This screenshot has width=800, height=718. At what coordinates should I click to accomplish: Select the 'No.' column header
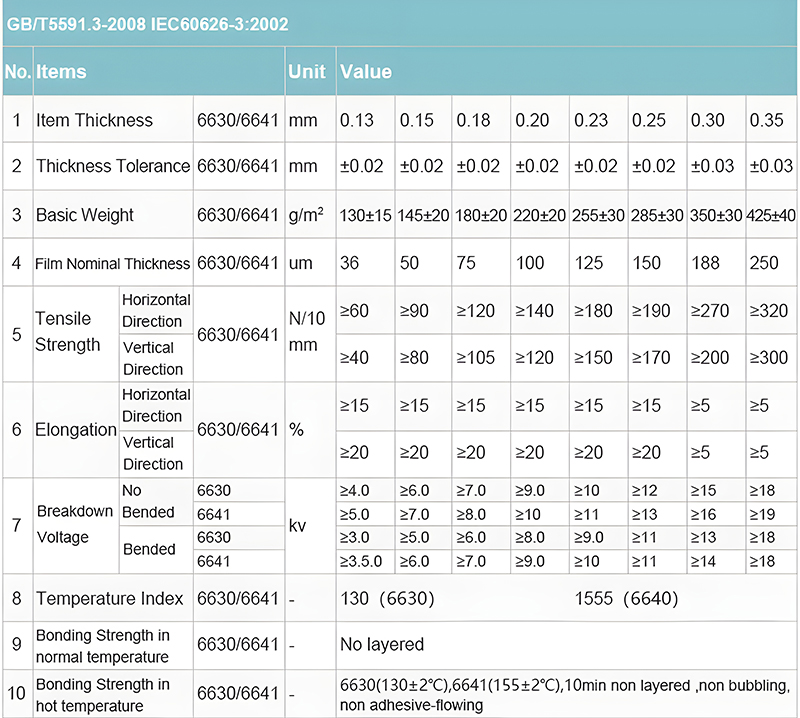click(17, 71)
